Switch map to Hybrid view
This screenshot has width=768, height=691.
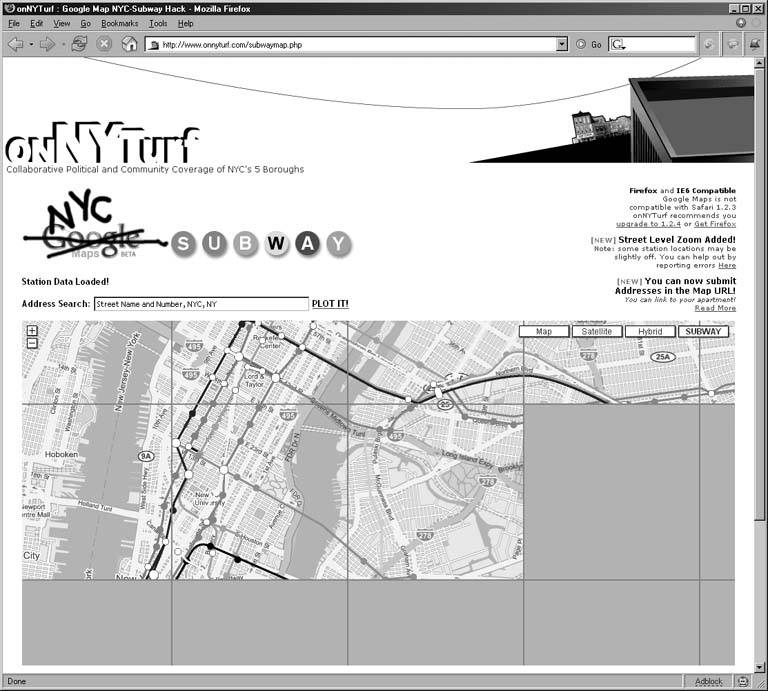(650, 331)
